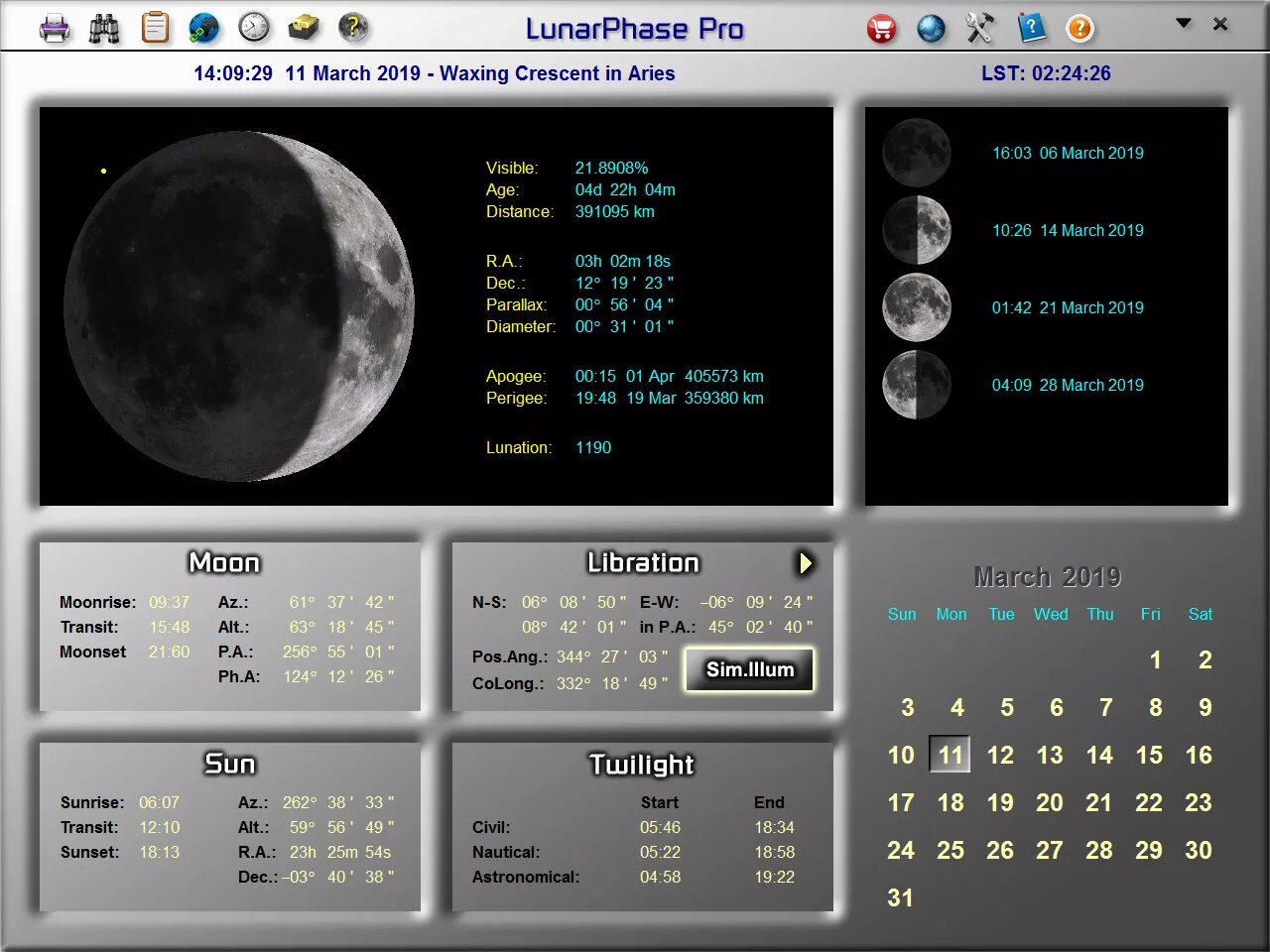The height and width of the screenshot is (952, 1270).
Task: Select day 20 in the calendar
Action: (x=1050, y=802)
